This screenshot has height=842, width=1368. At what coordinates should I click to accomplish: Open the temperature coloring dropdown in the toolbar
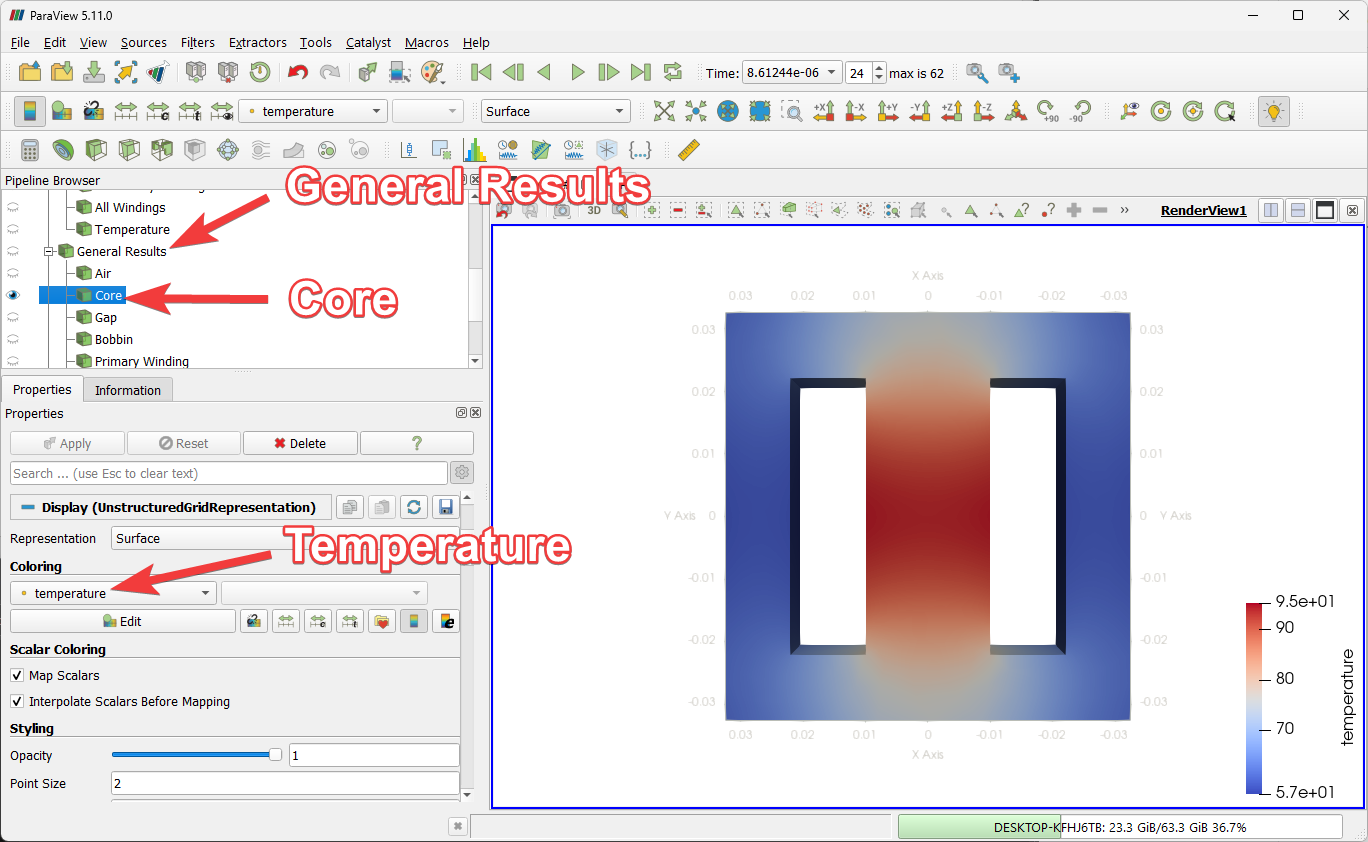[x=313, y=111]
